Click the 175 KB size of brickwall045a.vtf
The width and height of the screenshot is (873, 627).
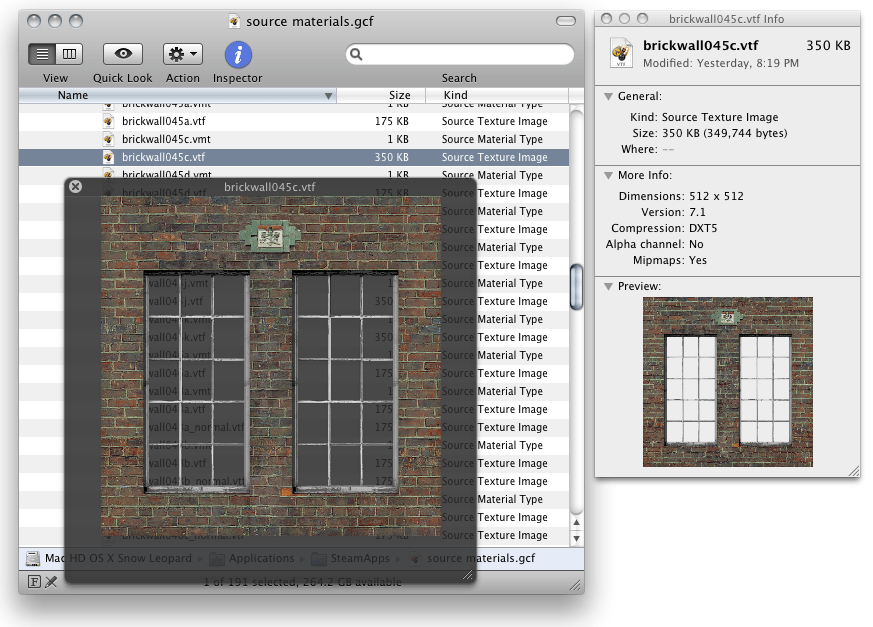[391, 121]
